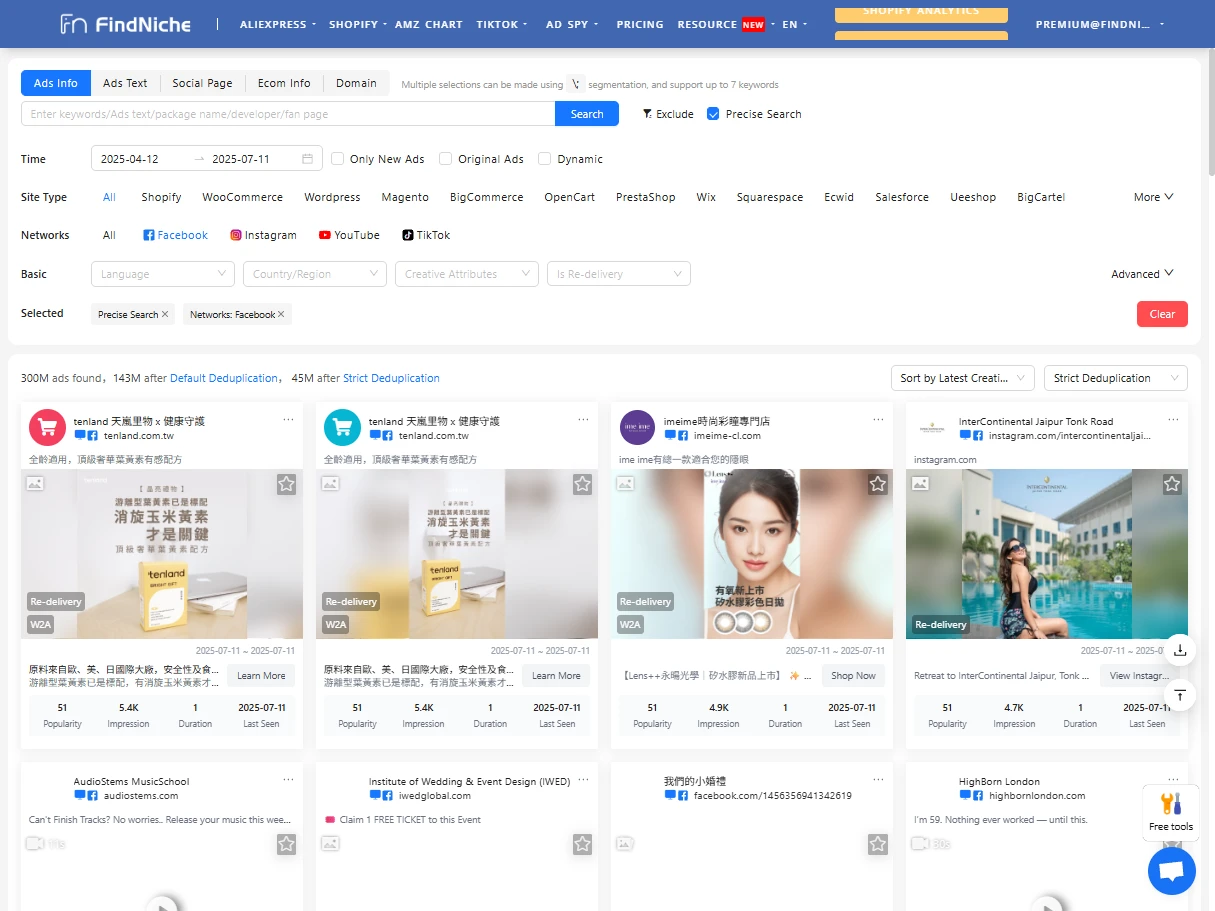This screenshot has height=911, width=1215.
Task: Click the calendar icon in date range
Action: (x=307, y=159)
